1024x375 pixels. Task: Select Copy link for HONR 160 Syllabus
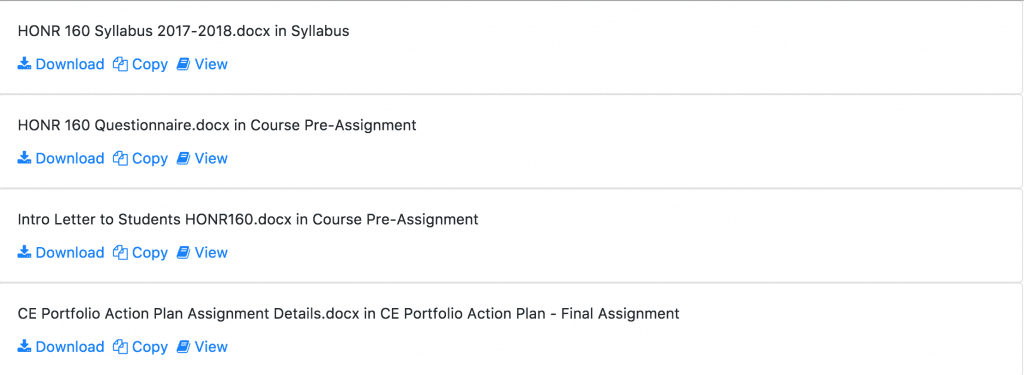click(140, 64)
